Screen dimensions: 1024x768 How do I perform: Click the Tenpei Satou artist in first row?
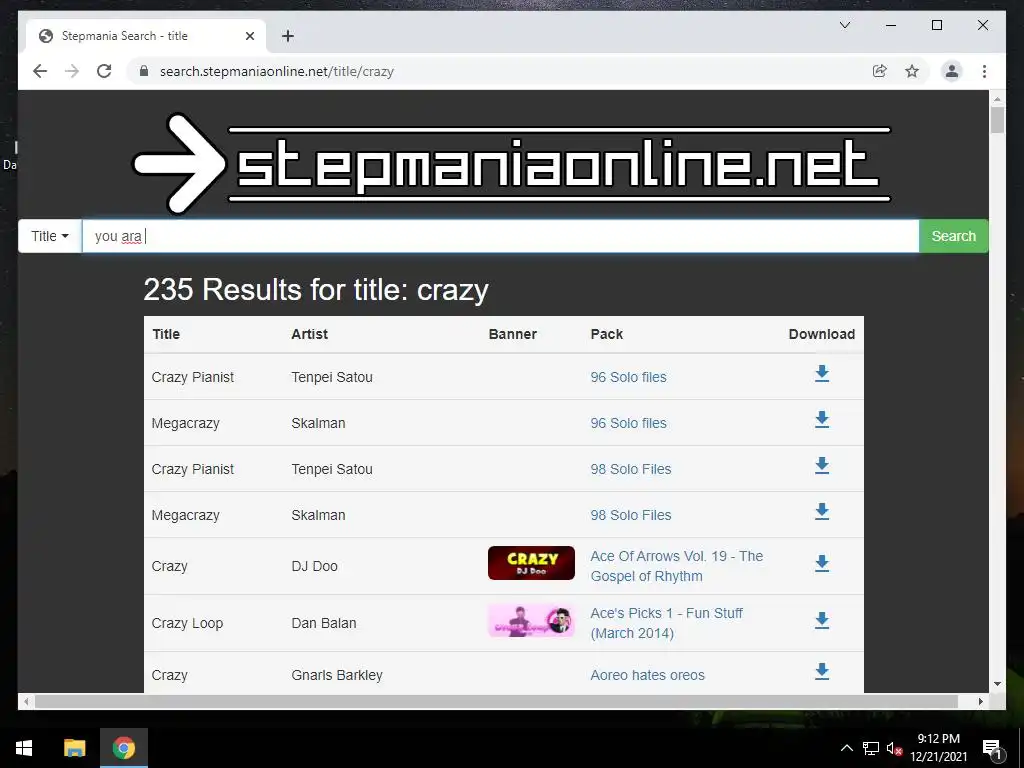tap(332, 377)
